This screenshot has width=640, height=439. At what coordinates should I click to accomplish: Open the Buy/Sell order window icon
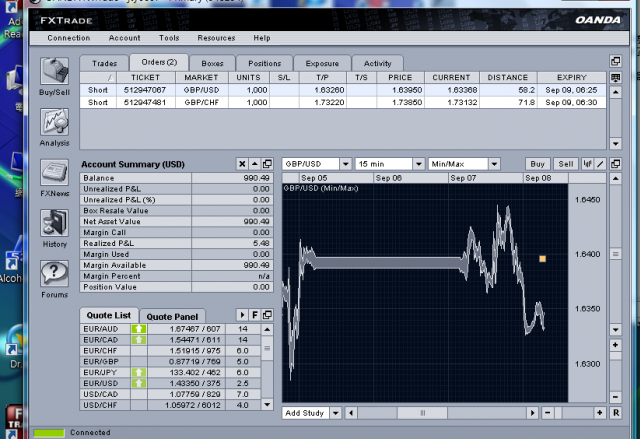point(54,71)
